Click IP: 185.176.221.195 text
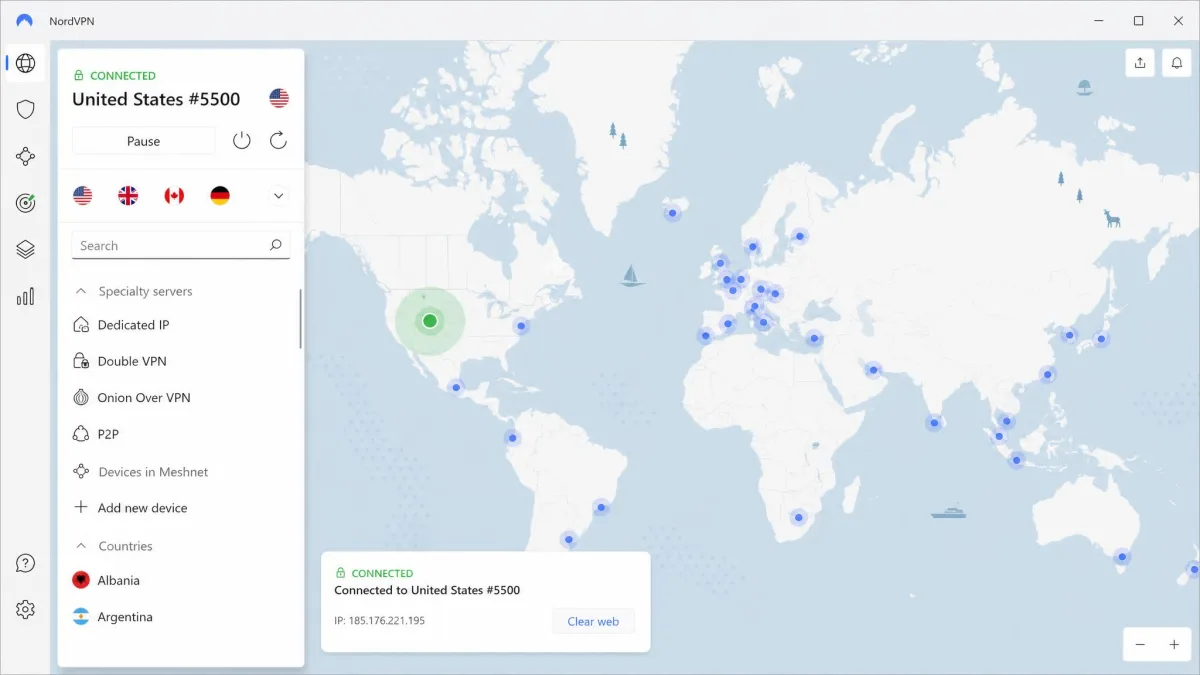 [x=380, y=621]
